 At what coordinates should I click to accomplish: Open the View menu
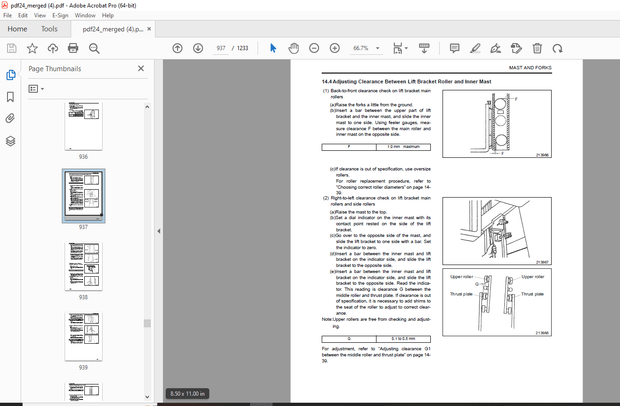[x=40, y=15]
